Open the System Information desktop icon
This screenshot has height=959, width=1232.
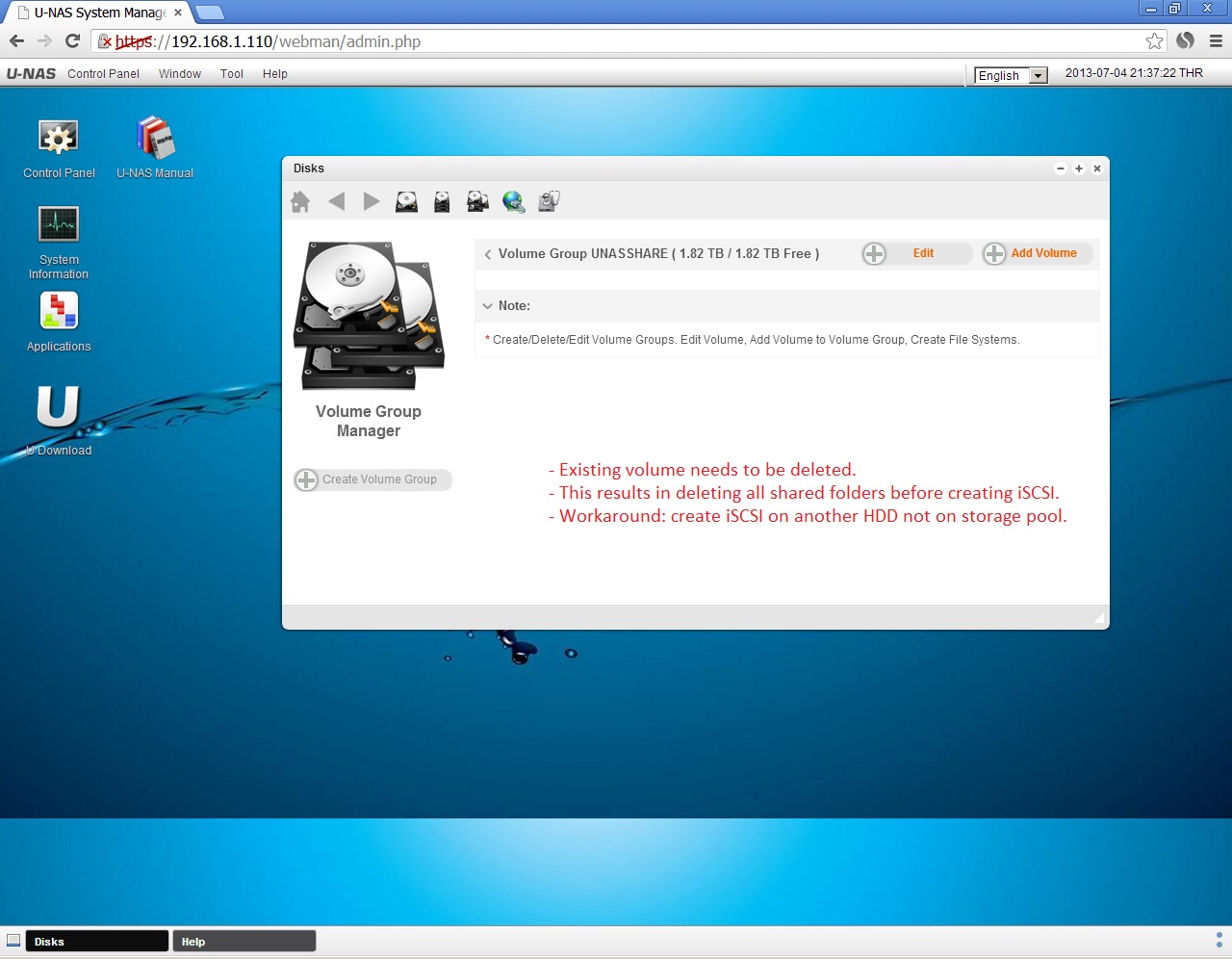click(x=59, y=243)
